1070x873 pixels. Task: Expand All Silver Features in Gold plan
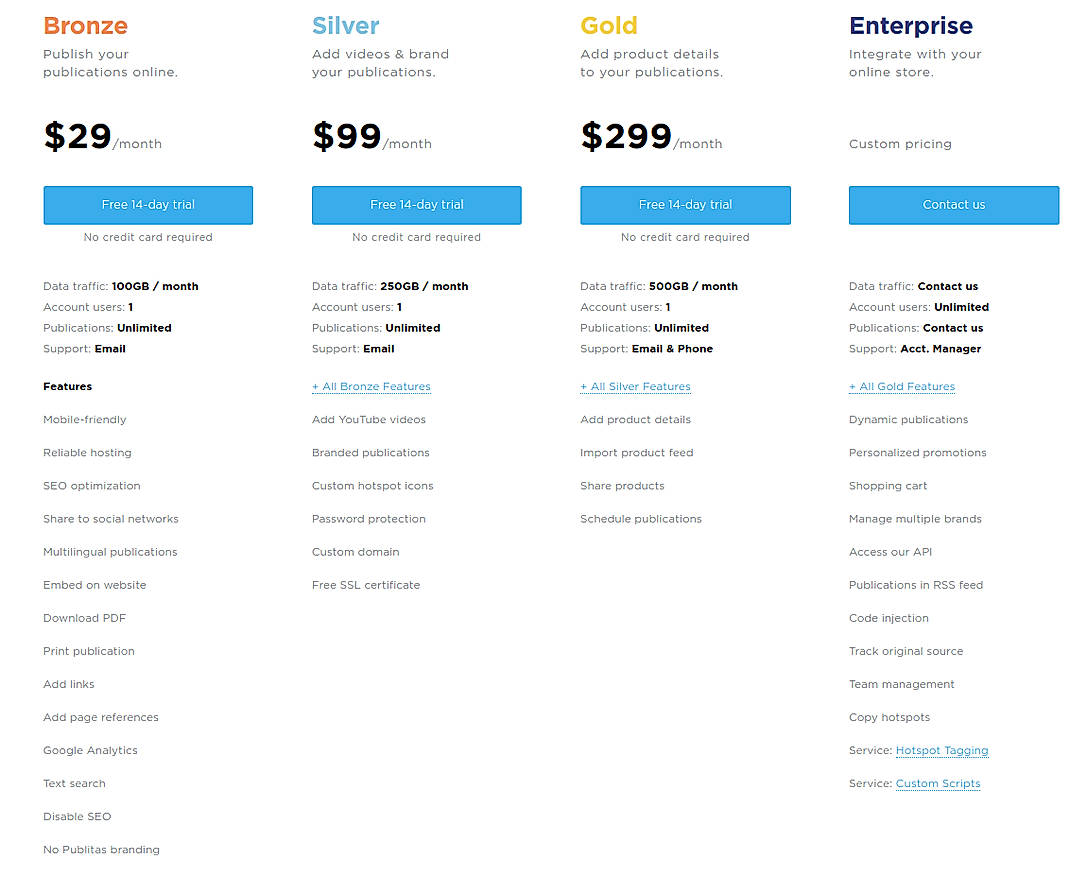coord(635,386)
